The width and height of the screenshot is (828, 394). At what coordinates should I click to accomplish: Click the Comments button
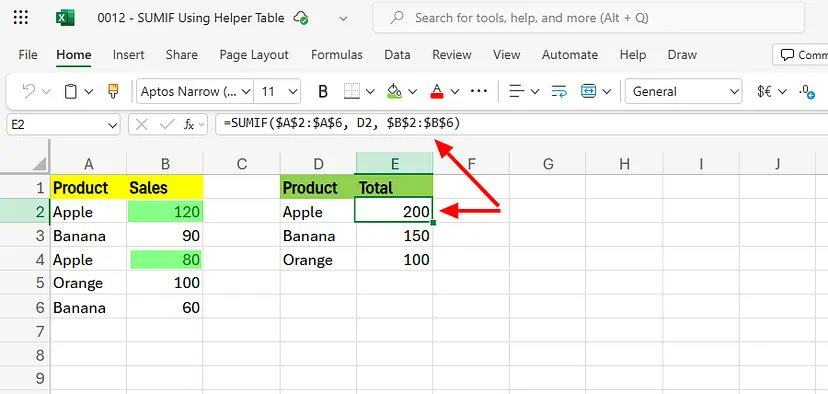click(x=801, y=55)
